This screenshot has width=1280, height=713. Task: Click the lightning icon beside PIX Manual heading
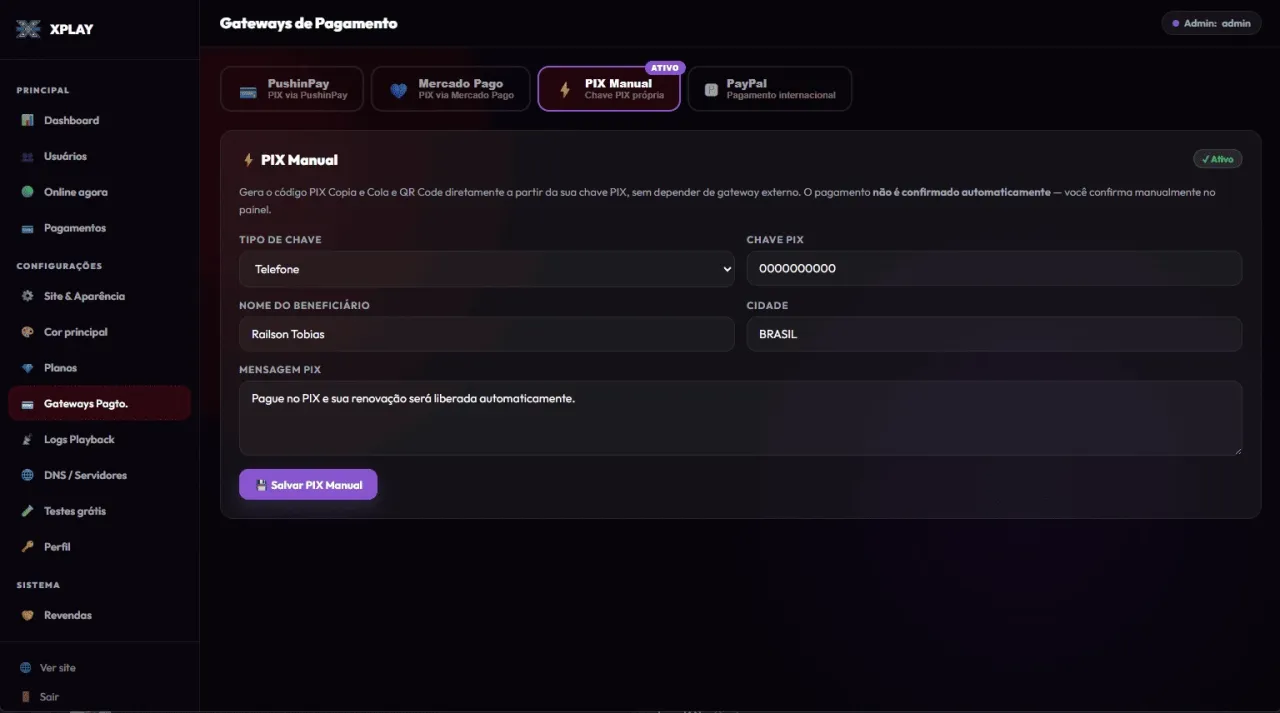coord(248,160)
